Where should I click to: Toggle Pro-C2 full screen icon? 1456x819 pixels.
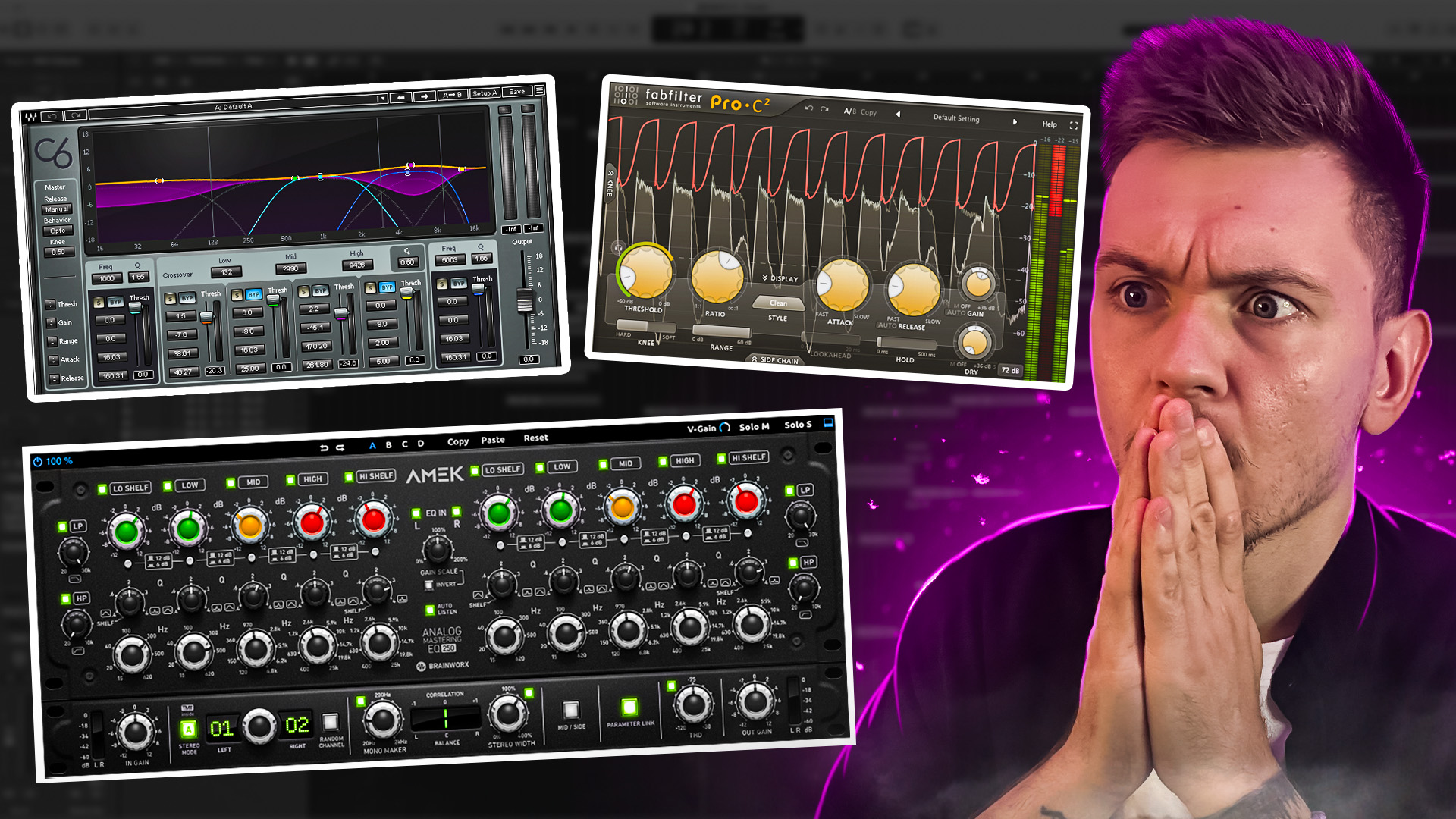coord(1074,125)
